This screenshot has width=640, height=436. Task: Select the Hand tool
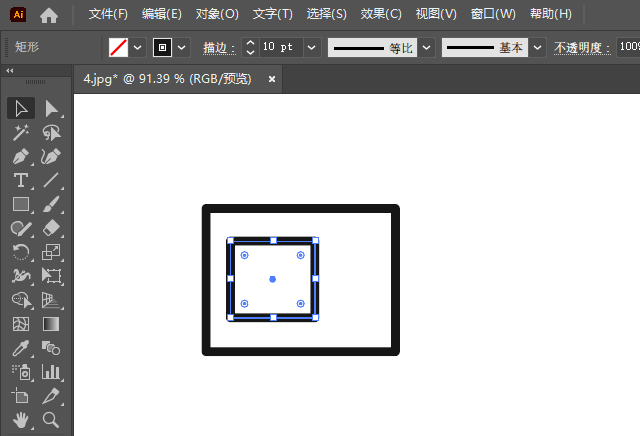point(21,420)
